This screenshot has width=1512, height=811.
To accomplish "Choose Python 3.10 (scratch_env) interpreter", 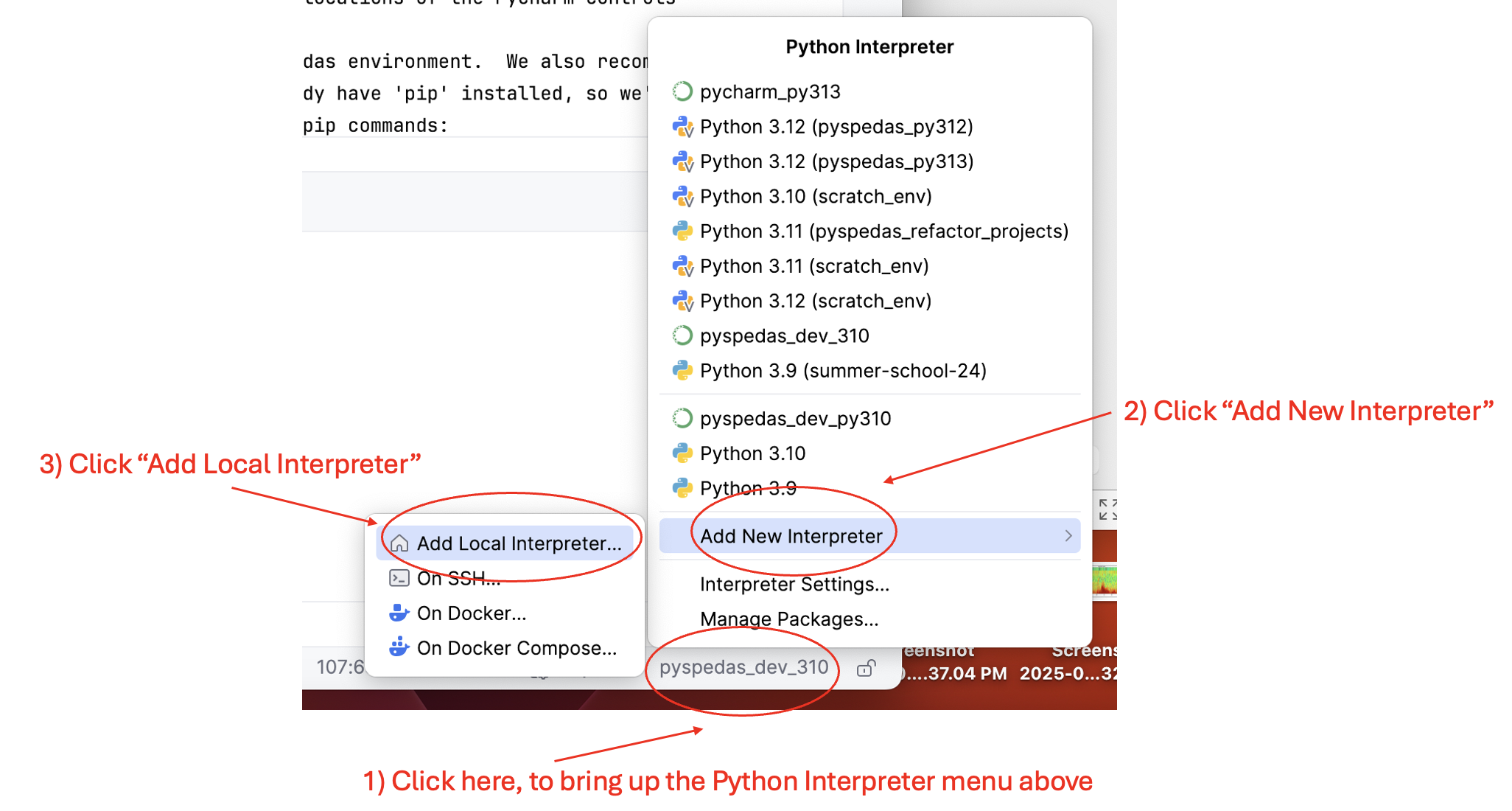I will pos(869,196).
